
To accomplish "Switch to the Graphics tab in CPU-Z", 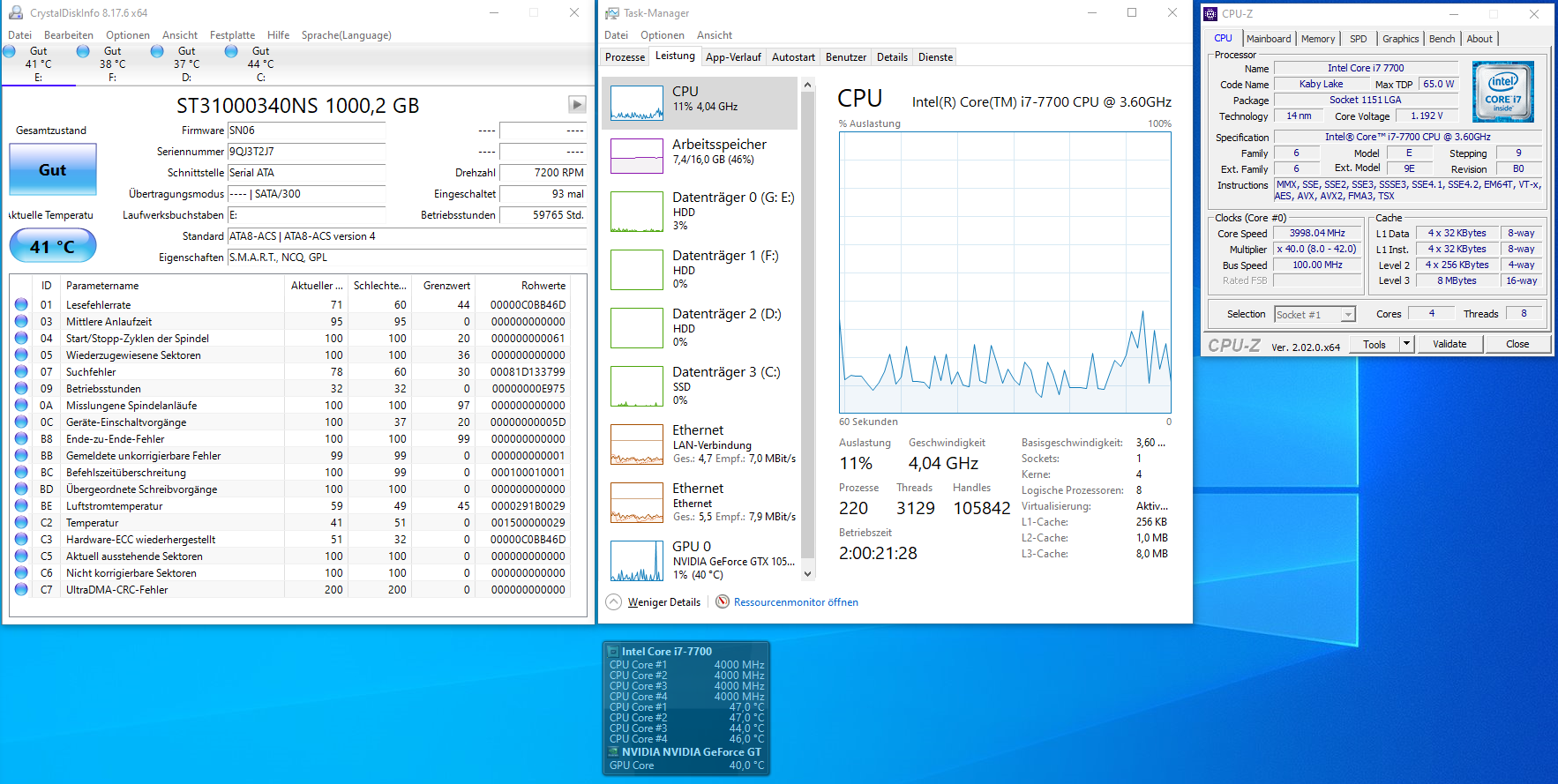I will [1400, 39].
